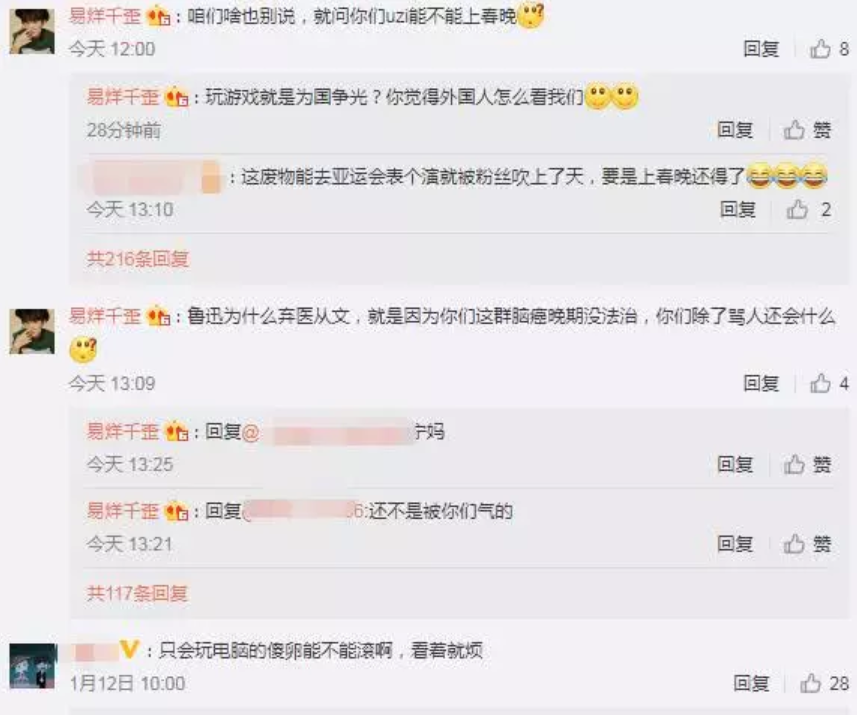Like the 13:10 reply with 2 likes
The image size is (857, 715).
(808, 209)
